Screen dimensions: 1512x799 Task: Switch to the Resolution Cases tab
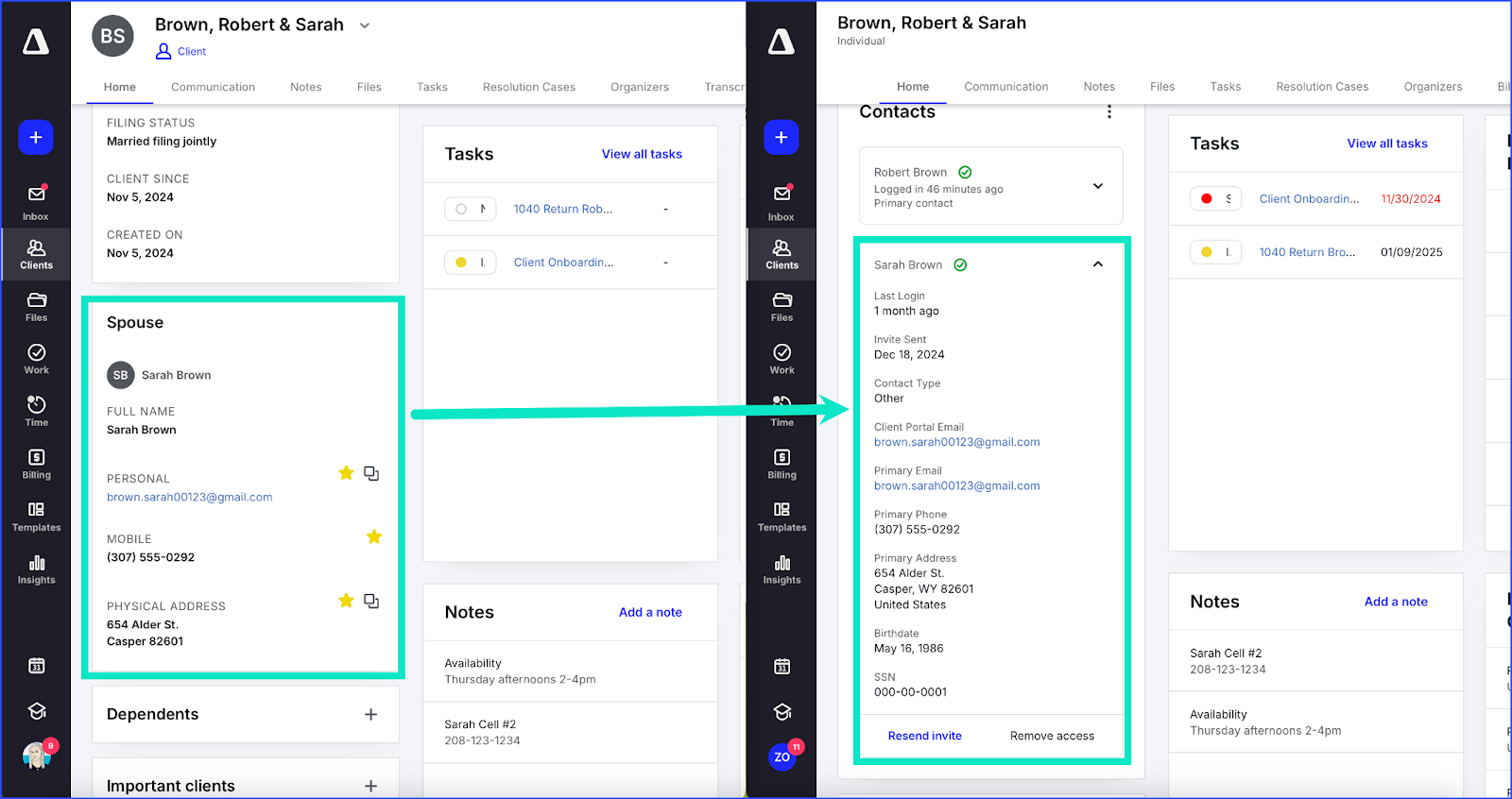tap(528, 87)
